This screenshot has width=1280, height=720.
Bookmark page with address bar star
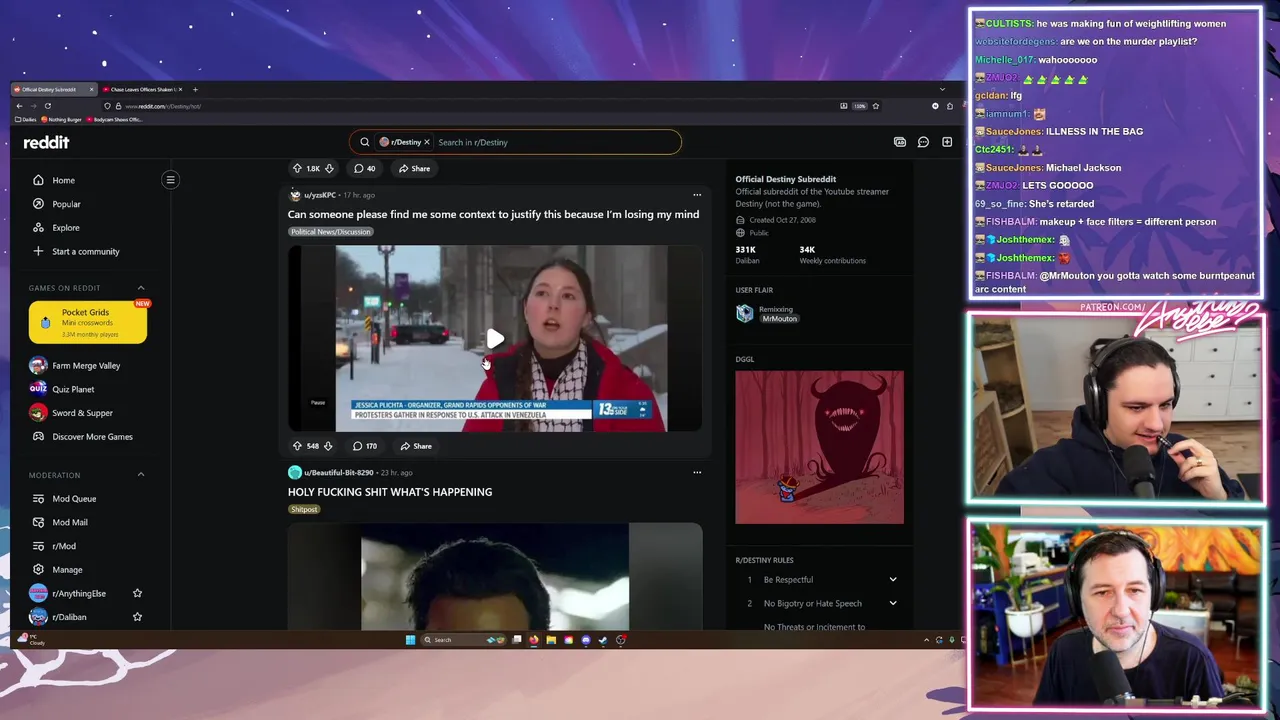[x=875, y=106]
